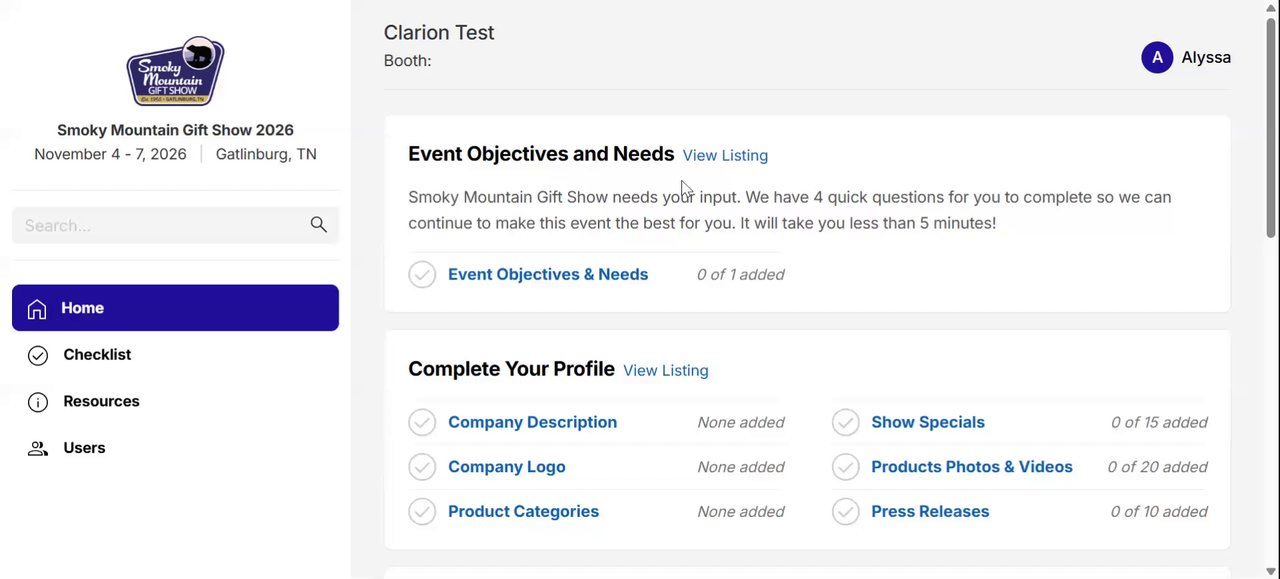The height and width of the screenshot is (579, 1280).
Task: Open the Smoky Mountain Gift Show logo
Action: 175,71
